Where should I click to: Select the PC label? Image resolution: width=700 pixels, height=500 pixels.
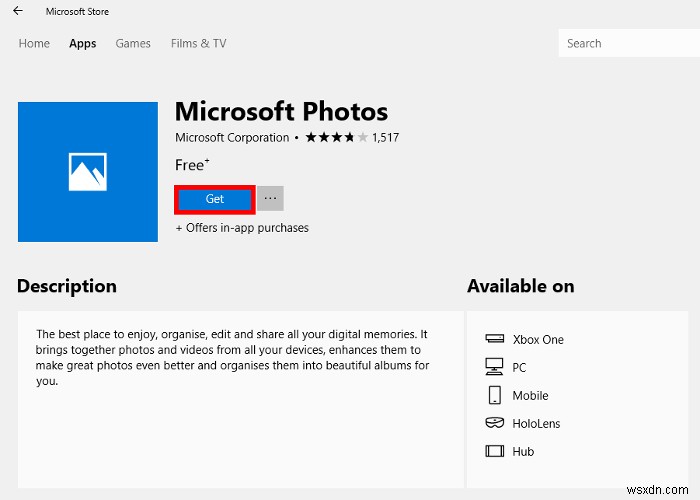519,368
